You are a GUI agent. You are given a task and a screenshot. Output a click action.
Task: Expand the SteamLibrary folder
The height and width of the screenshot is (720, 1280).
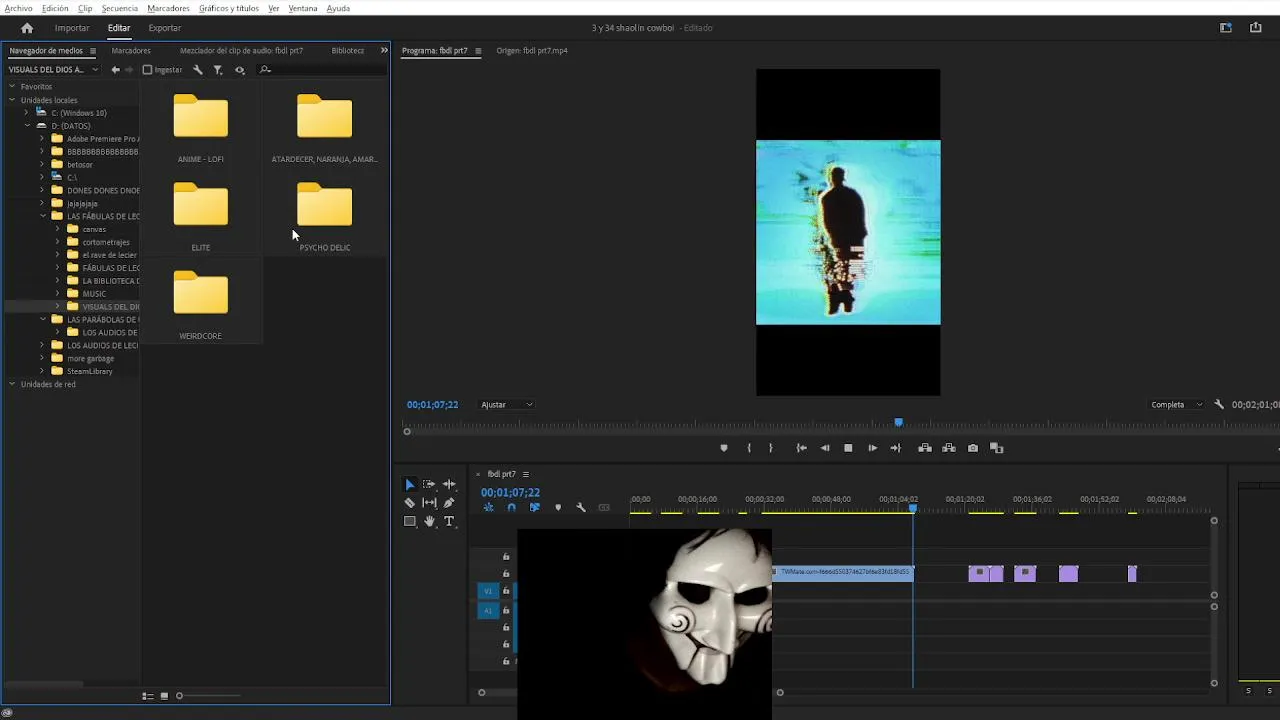(42, 371)
